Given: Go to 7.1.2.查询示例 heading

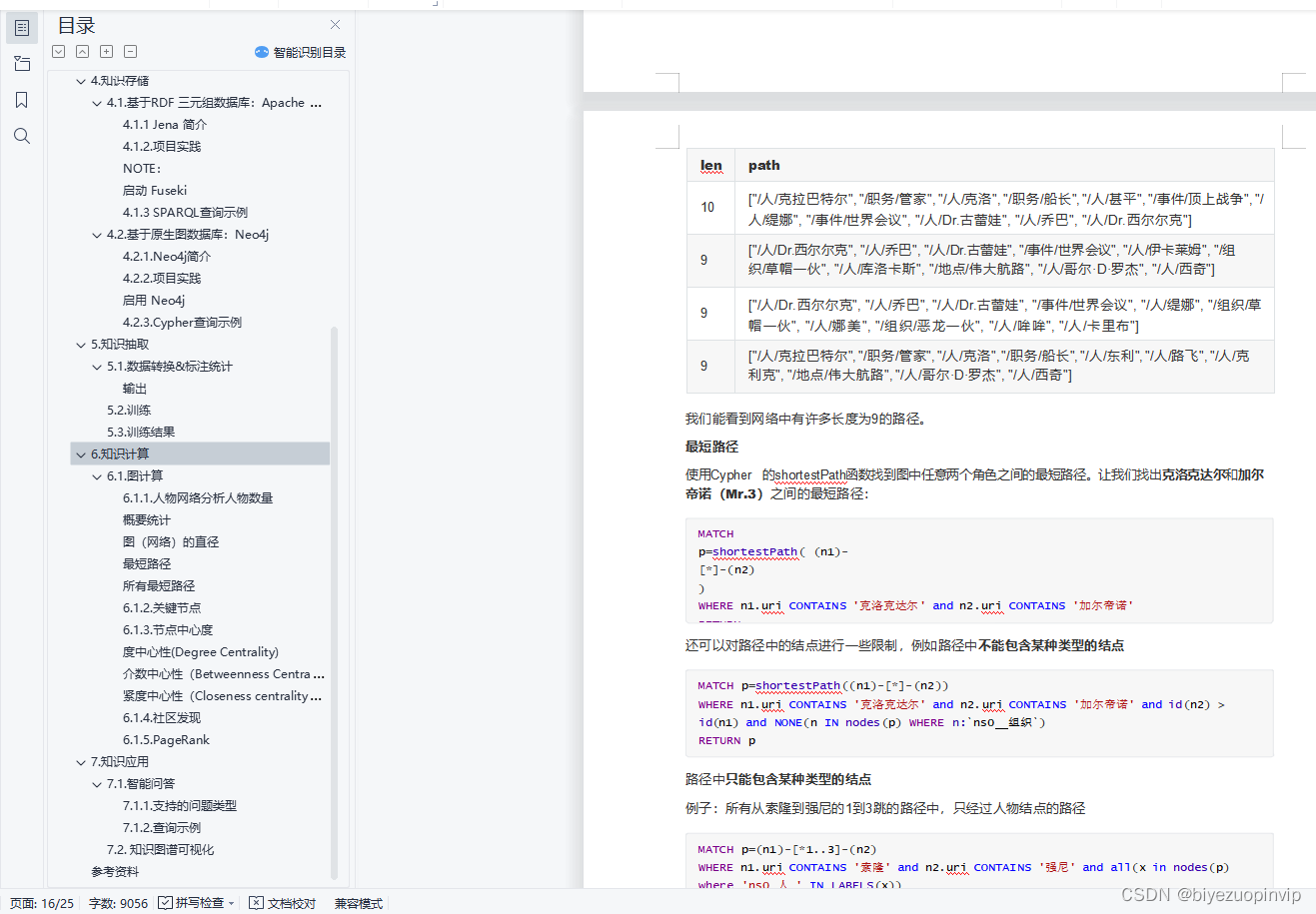Looking at the screenshot, I should coord(162,828).
